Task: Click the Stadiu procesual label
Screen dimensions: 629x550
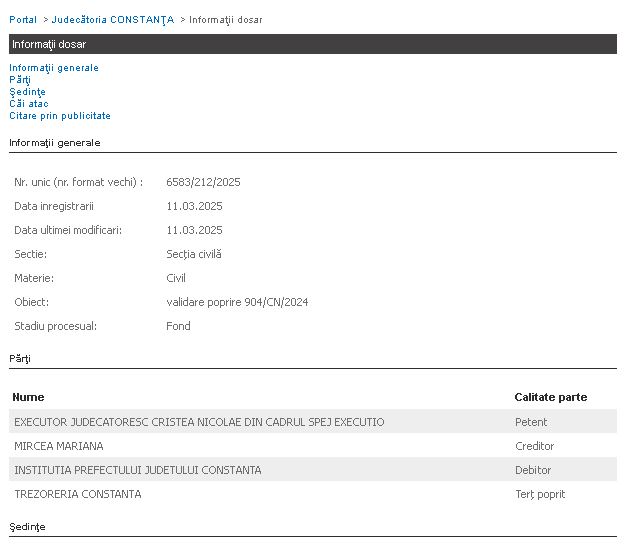Action: (x=55, y=326)
